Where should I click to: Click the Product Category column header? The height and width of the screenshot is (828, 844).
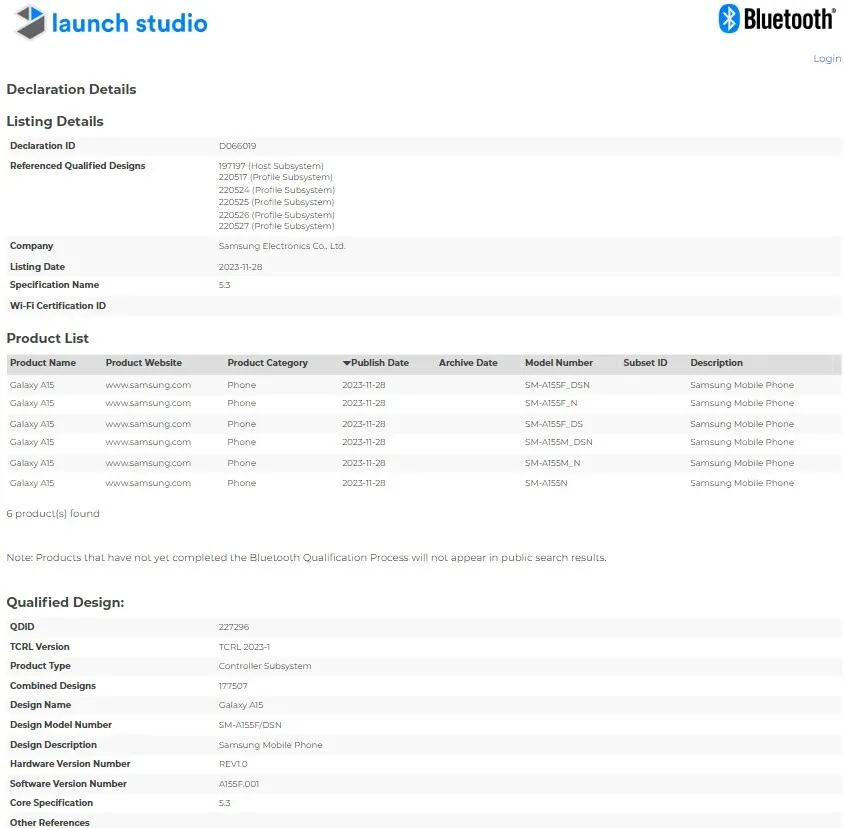[267, 363]
